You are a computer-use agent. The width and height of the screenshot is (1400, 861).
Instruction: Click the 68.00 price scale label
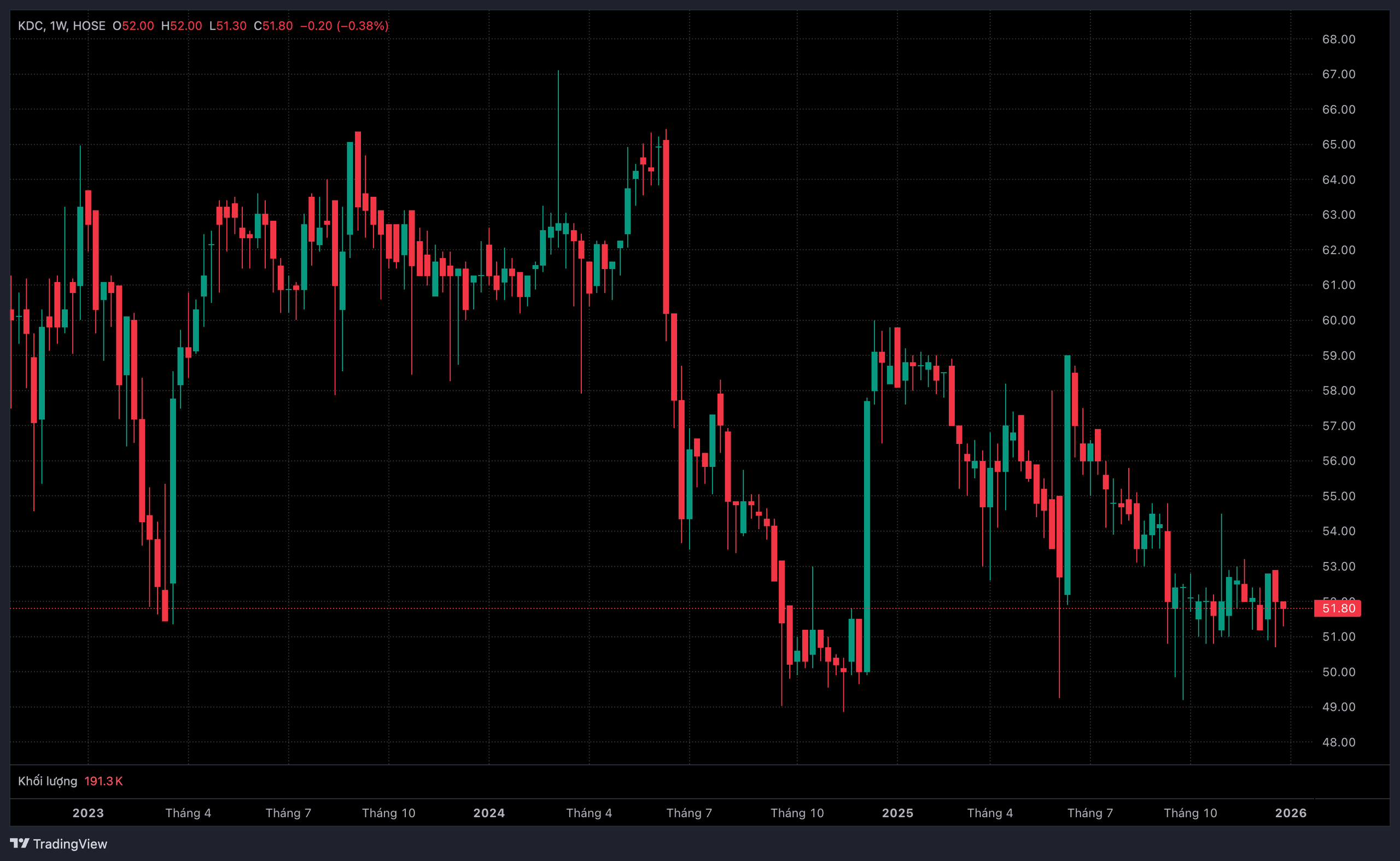coord(1338,39)
